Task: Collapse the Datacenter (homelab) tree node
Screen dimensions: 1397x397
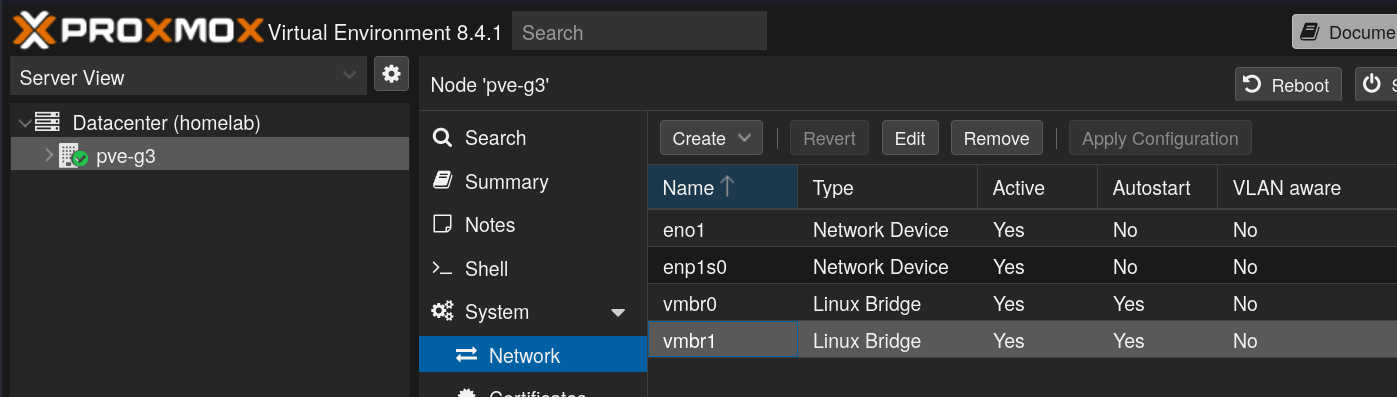Action: [24, 123]
